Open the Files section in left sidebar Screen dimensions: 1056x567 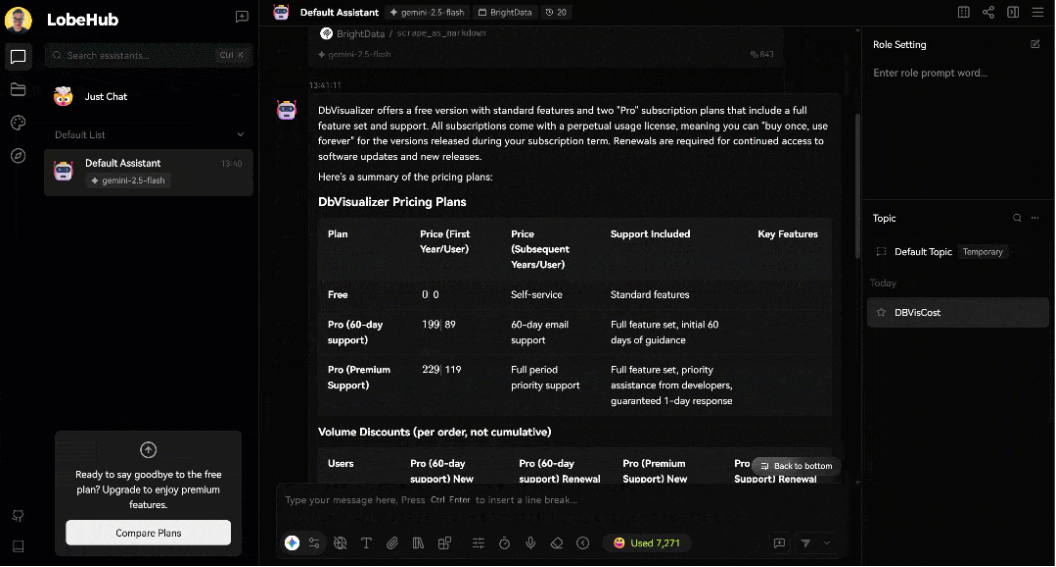coord(17,90)
